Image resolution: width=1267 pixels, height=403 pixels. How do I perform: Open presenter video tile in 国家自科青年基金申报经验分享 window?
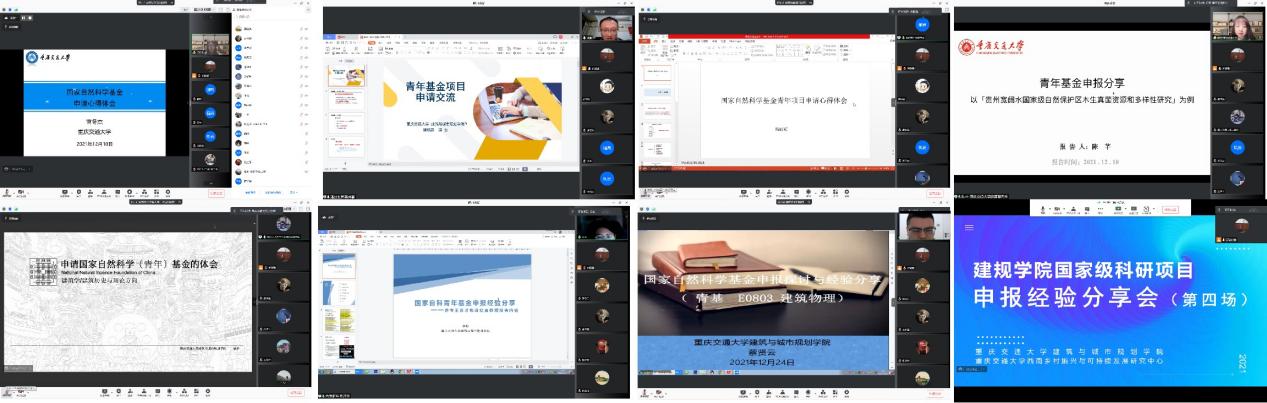point(604,229)
